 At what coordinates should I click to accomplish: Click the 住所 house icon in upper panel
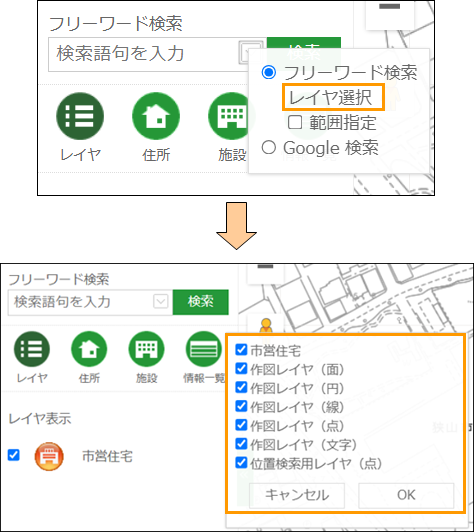coord(156,116)
